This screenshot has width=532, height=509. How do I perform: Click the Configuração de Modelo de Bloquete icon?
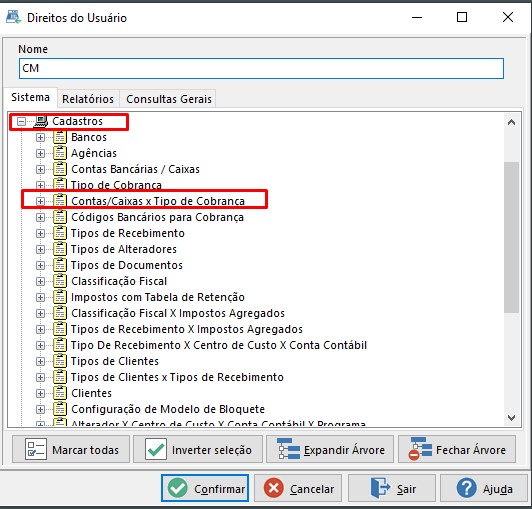pos(60,409)
